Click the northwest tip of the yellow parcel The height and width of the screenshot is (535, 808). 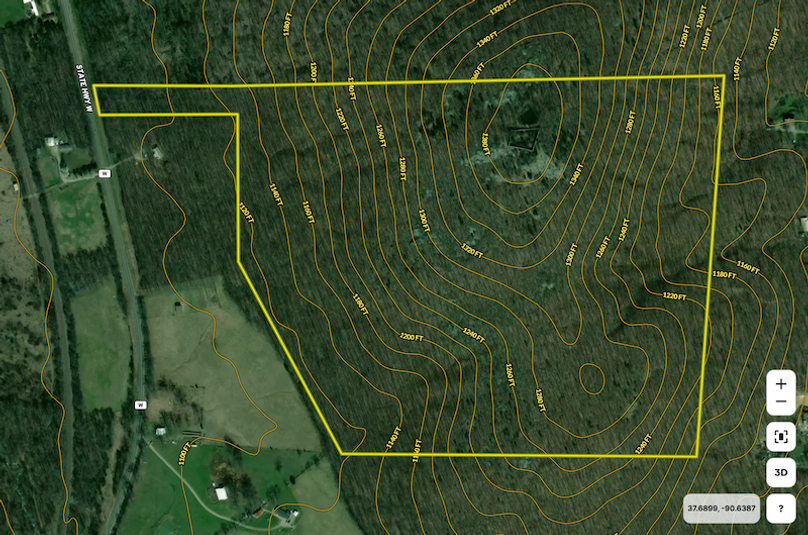[96, 87]
